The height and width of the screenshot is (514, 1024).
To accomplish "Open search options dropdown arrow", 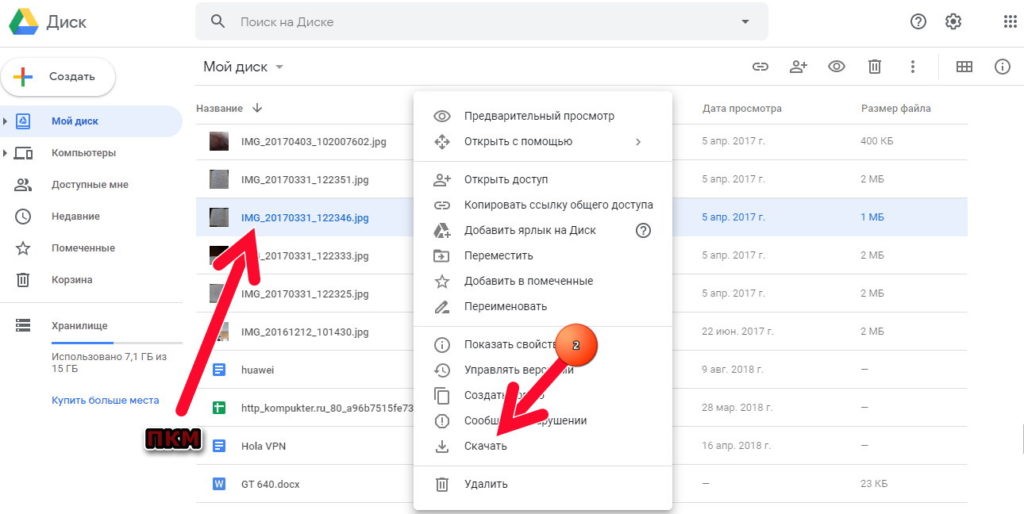I will click(744, 22).
